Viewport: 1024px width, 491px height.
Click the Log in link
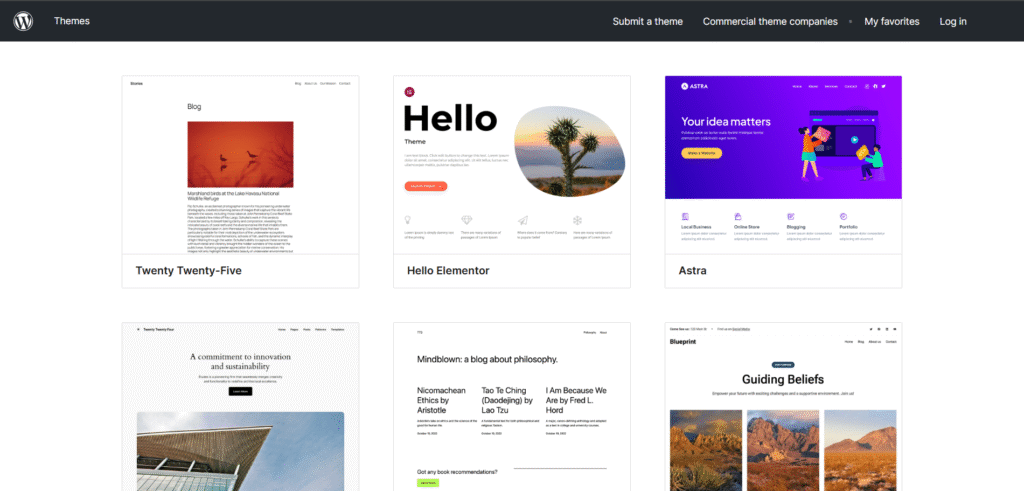(x=953, y=21)
